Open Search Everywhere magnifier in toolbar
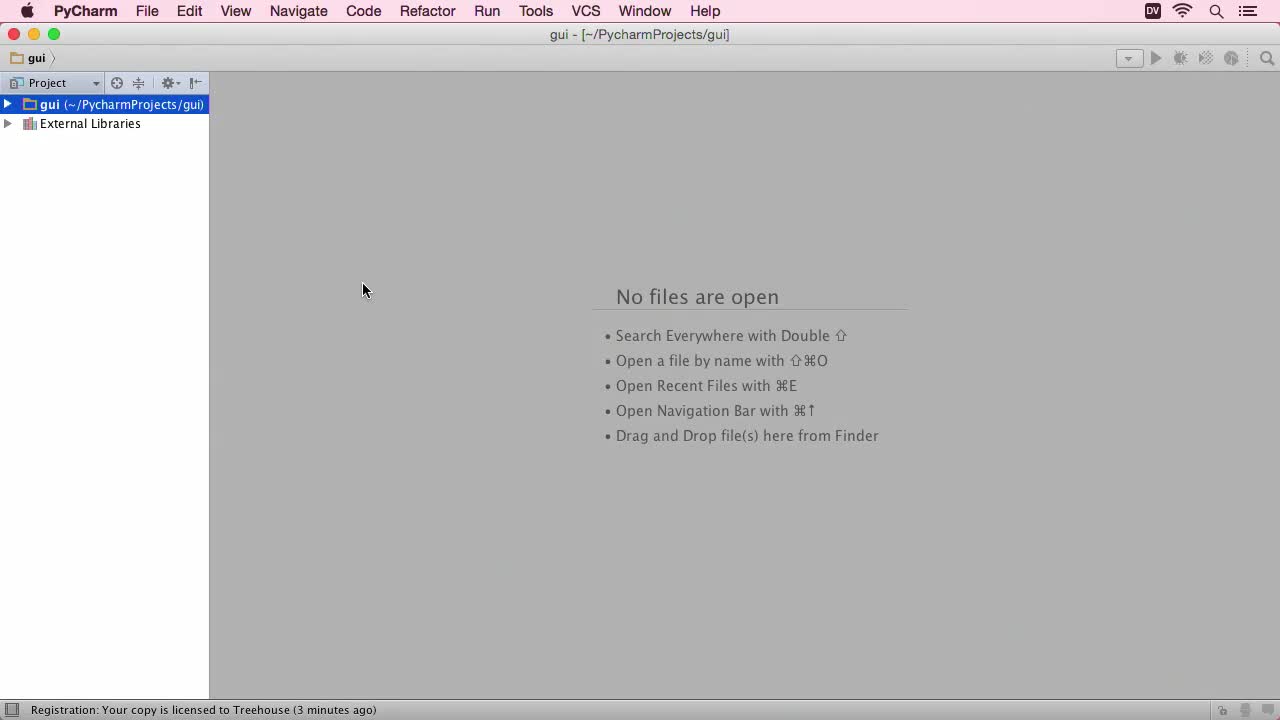The image size is (1280, 720). coord(1267,58)
